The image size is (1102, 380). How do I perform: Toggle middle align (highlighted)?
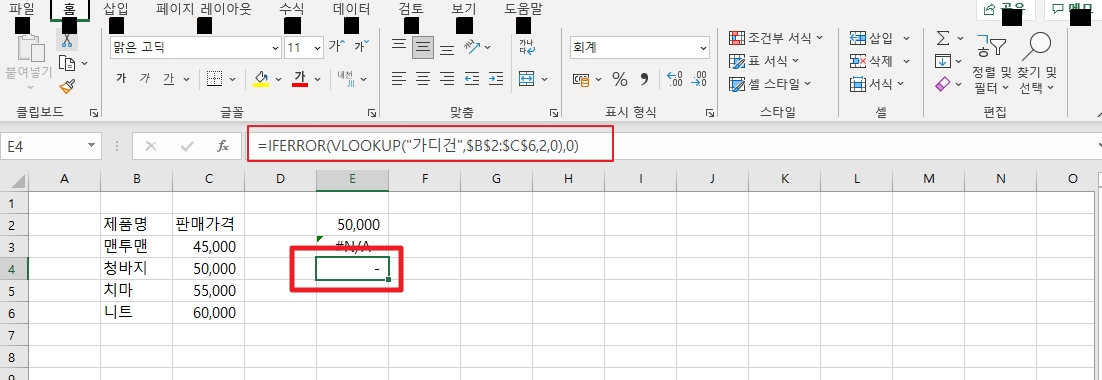(x=422, y=47)
